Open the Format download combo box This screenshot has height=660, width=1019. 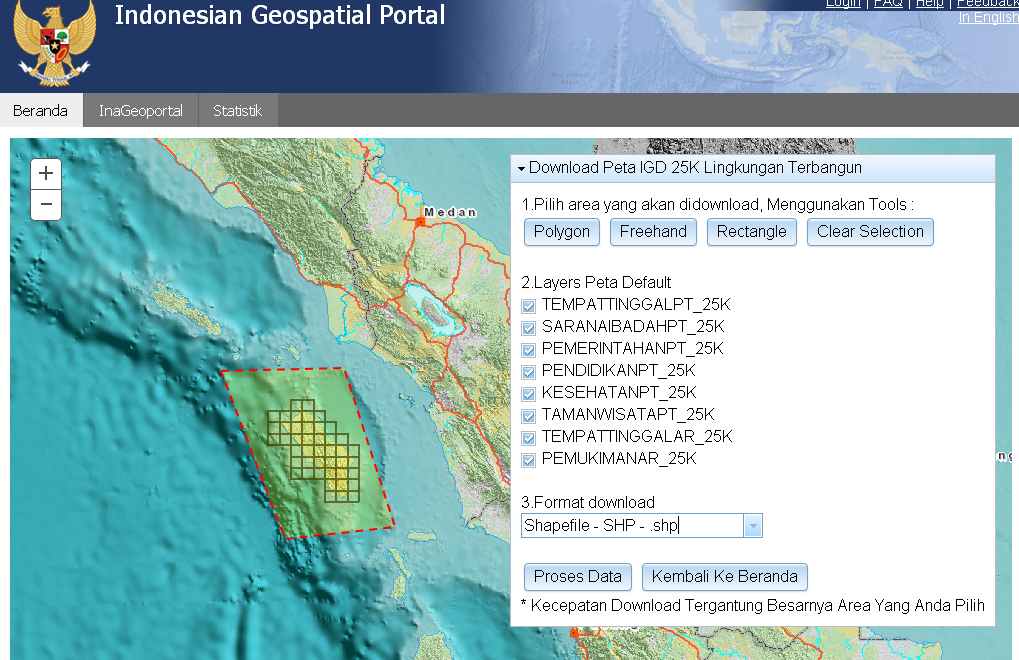754,524
